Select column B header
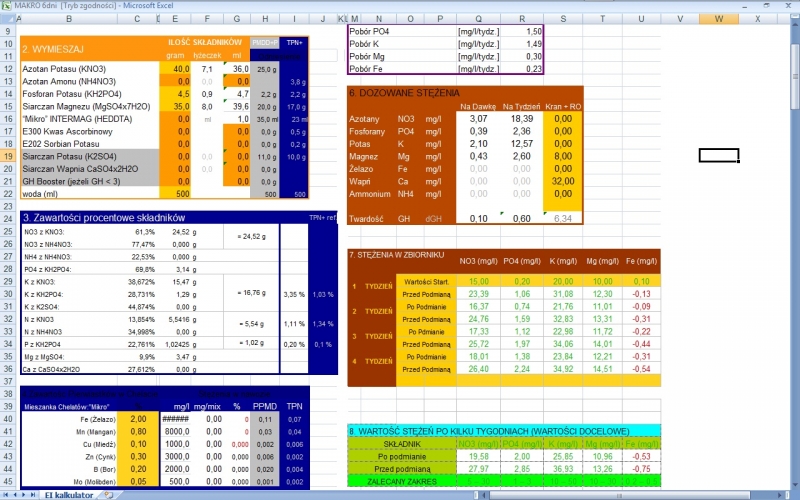Screen dimensions: 800x500 69,19
